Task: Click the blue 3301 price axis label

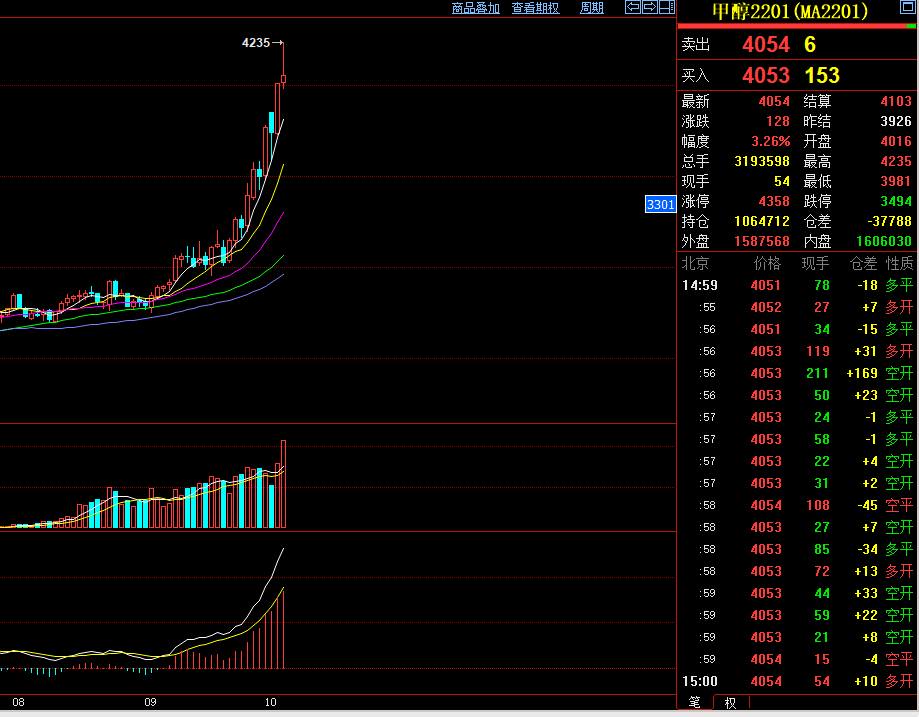Action: point(660,205)
